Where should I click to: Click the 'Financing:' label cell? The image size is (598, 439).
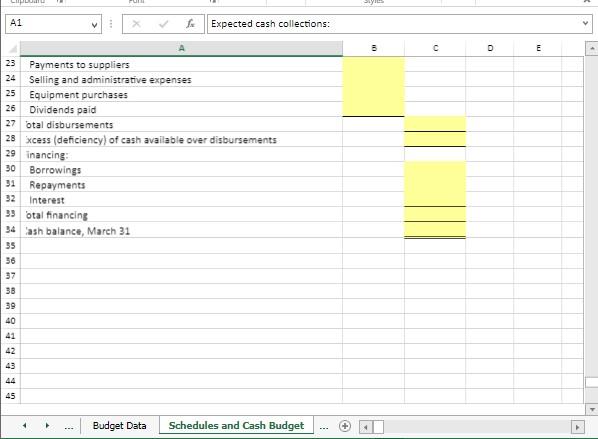coord(182,154)
